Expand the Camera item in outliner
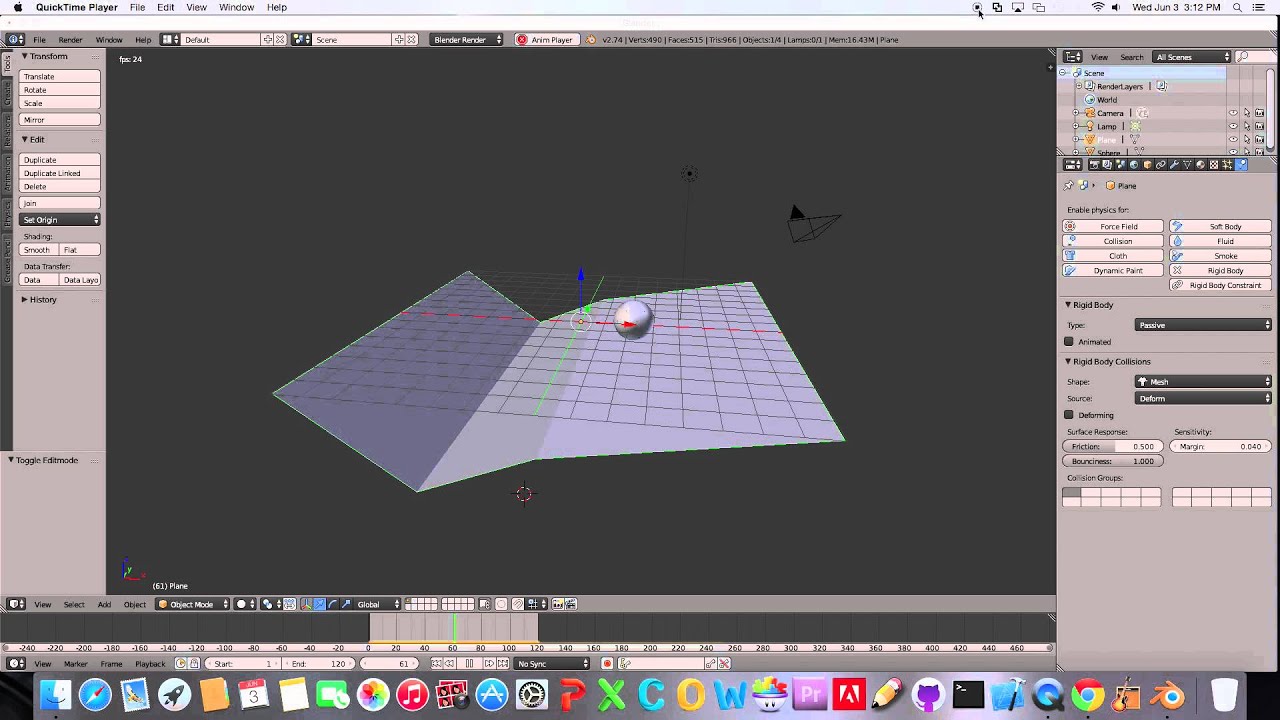This screenshot has width=1280, height=720. (x=1076, y=113)
